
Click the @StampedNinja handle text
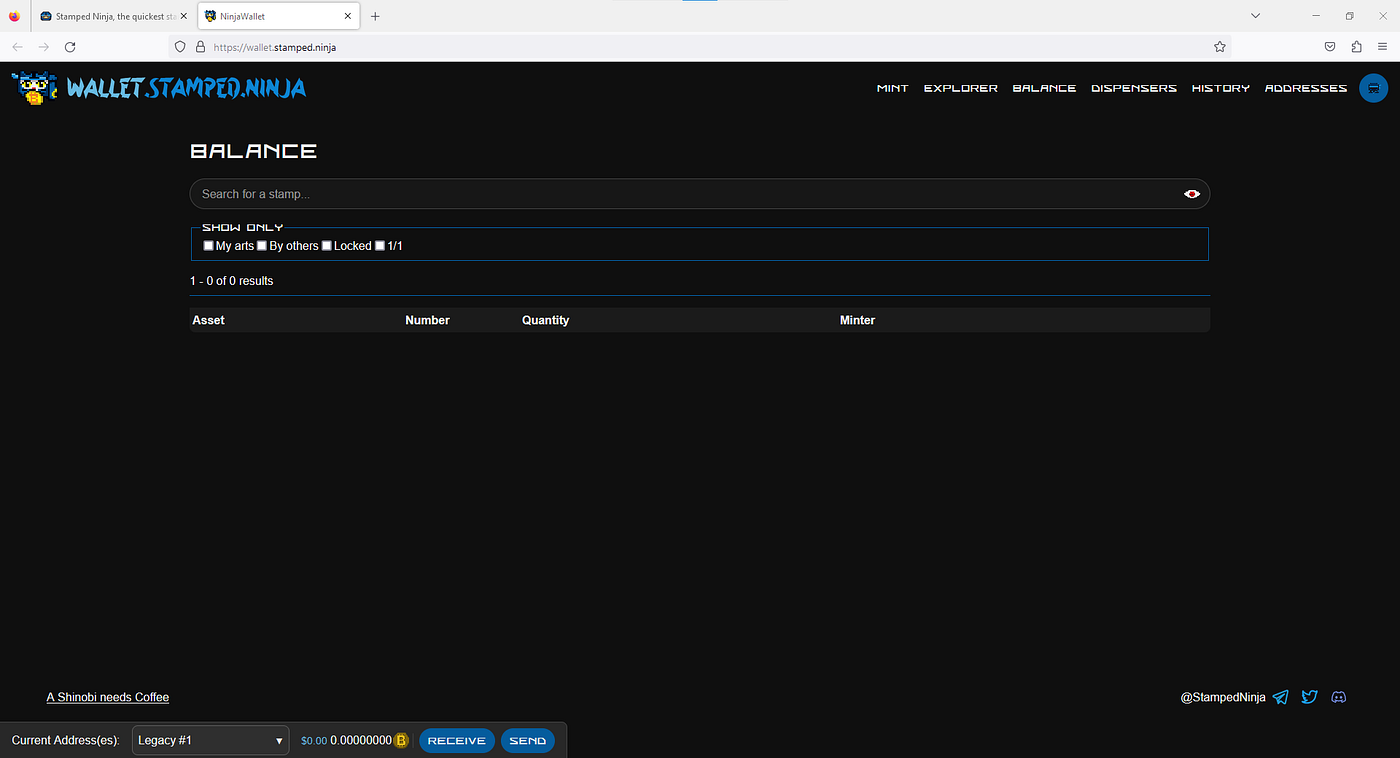[x=1223, y=697]
